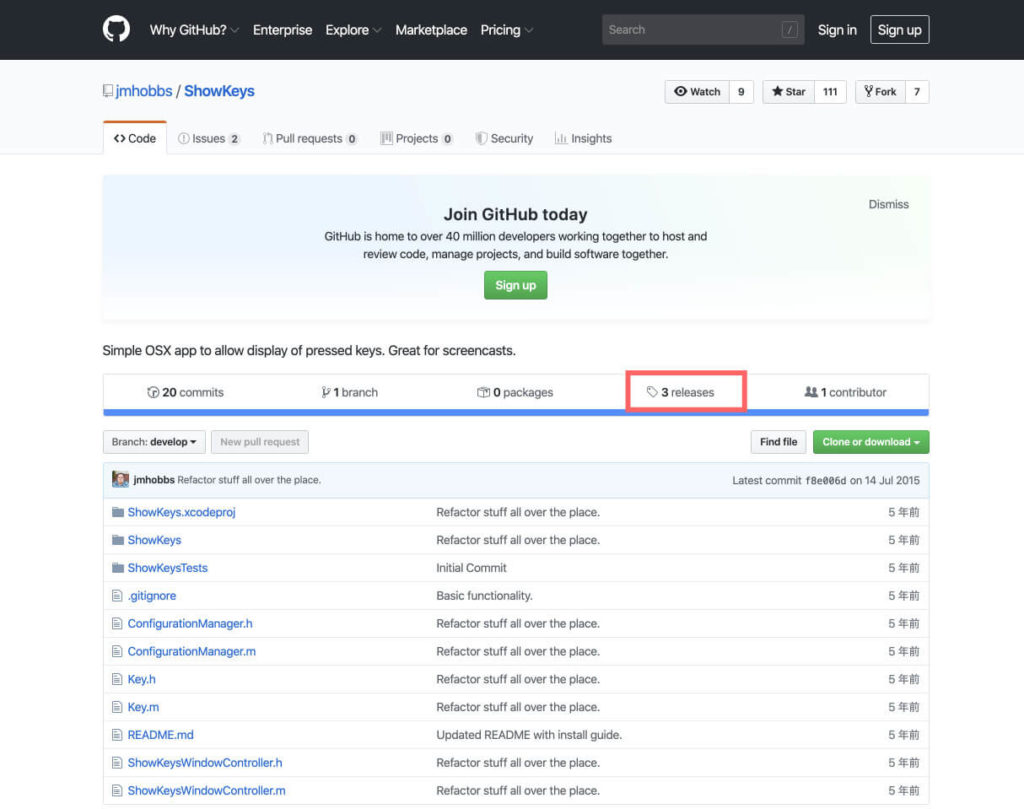Focus the Search input field
1024x809 pixels.
tap(703, 29)
